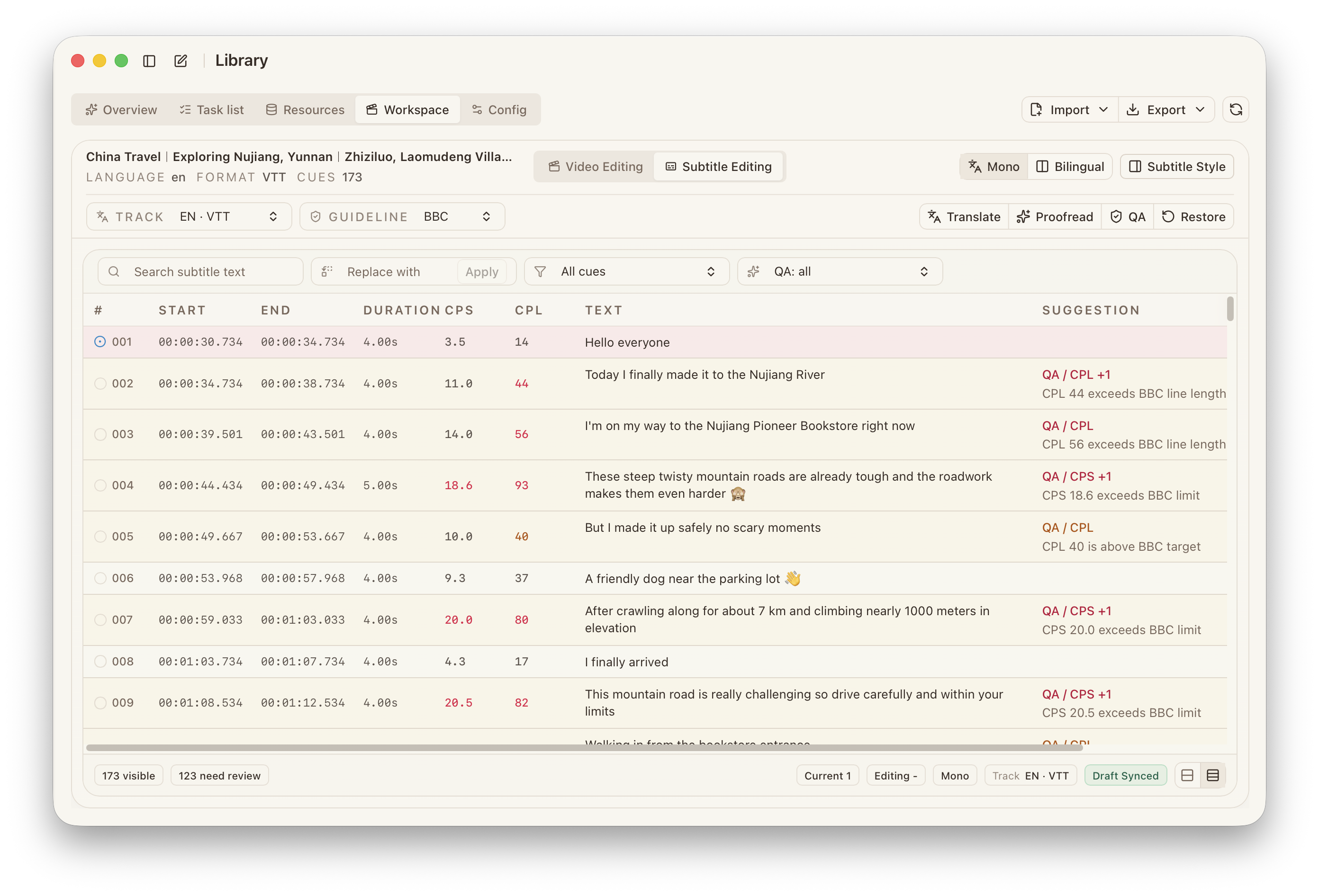Start Proofread for the subtitles
1319x896 pixels.
1055,216
